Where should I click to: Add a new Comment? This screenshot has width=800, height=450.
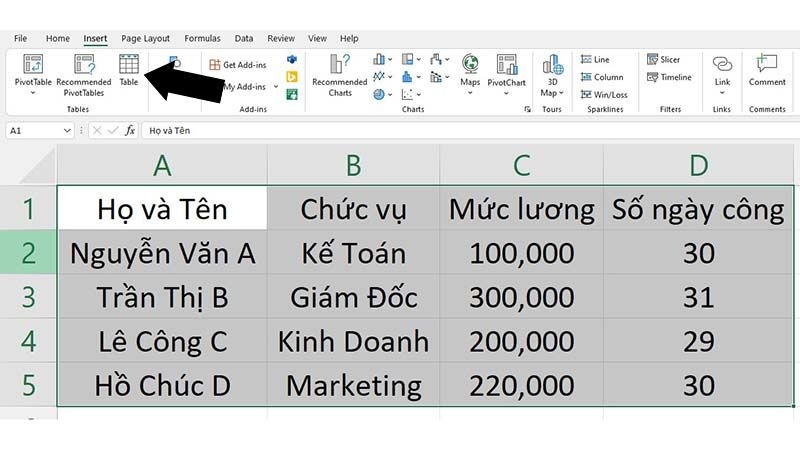pos(767,70)
